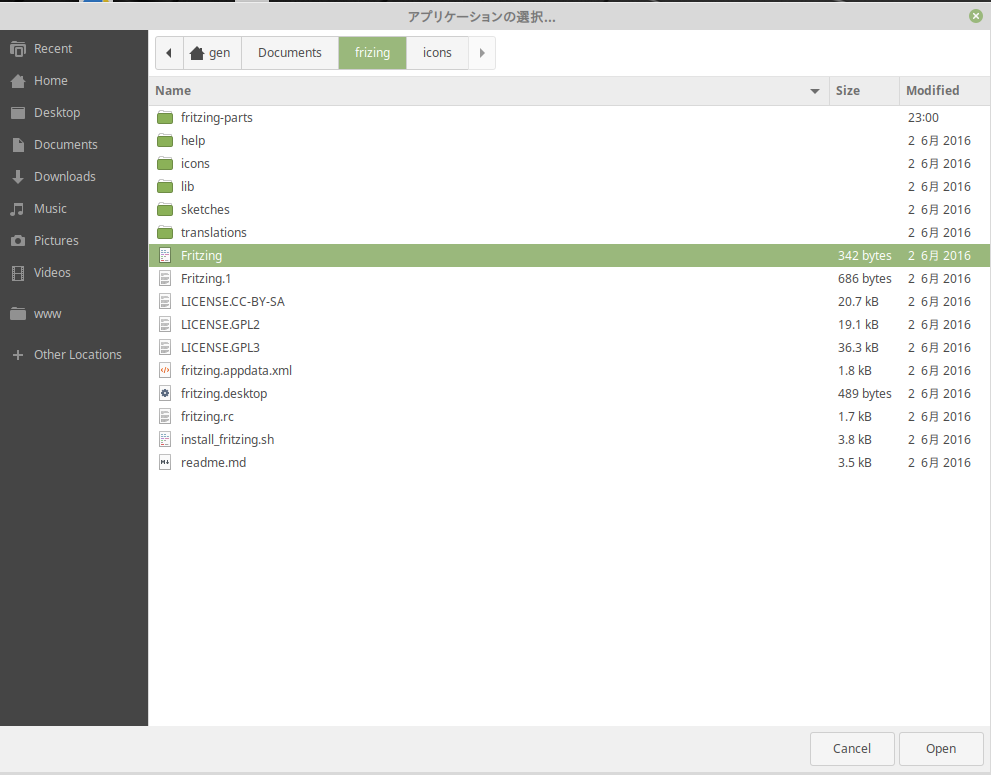Click the 20.7 kB size cell
Image resolution: width=991 pixels, height=775 pixels.
click(x=858, y=302)
